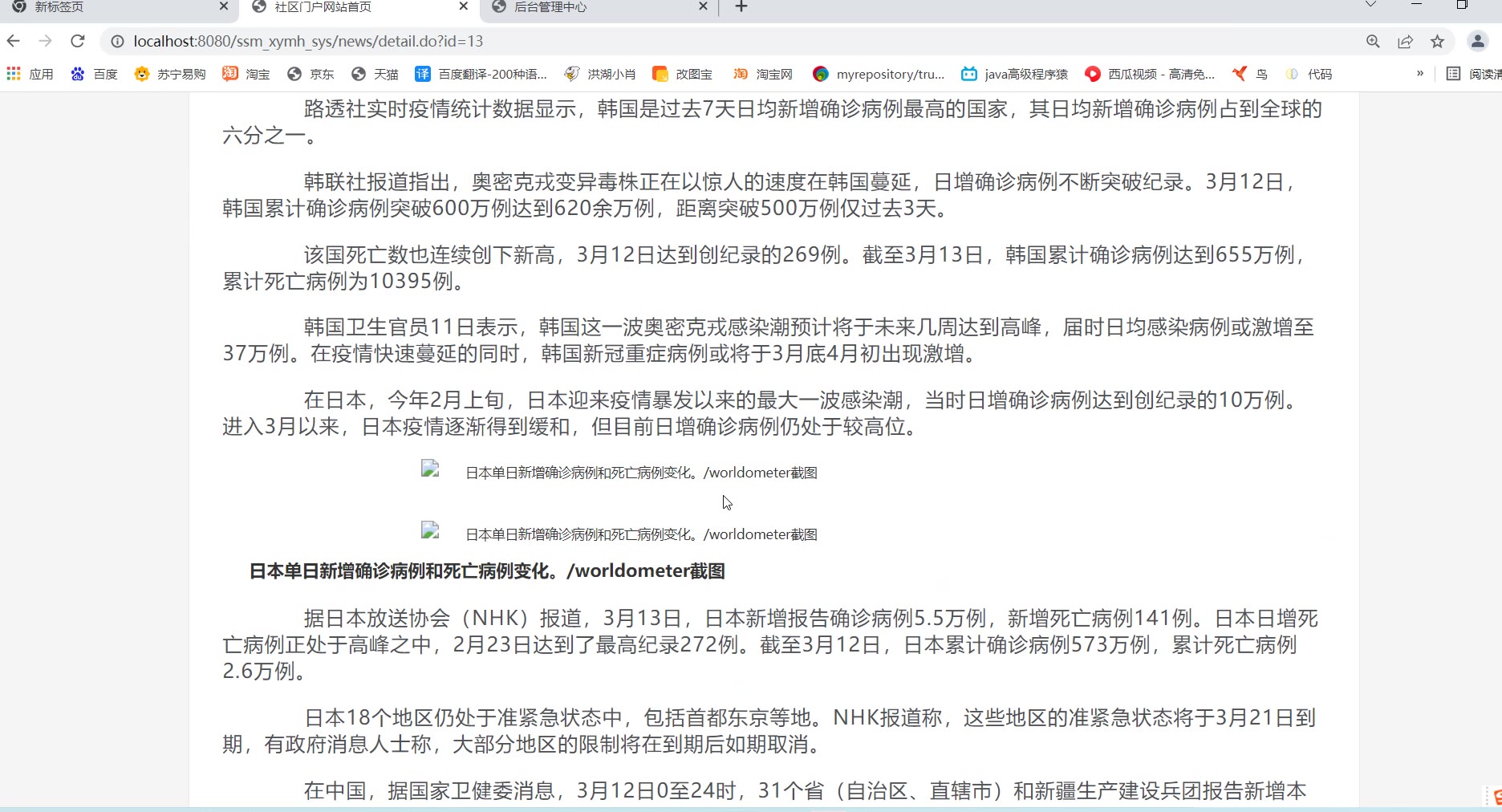Go back to the previous page
The image size is (1502, 812).
pos(14,41)
